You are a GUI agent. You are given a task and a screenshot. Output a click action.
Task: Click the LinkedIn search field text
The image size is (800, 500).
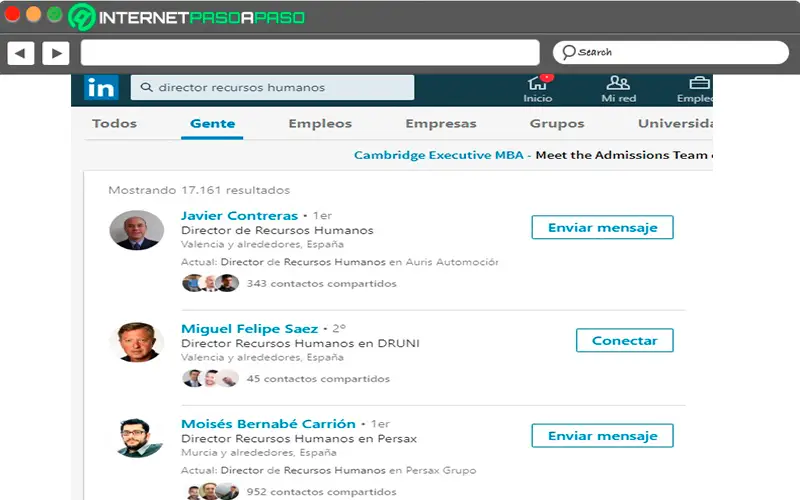pos(242,88)
